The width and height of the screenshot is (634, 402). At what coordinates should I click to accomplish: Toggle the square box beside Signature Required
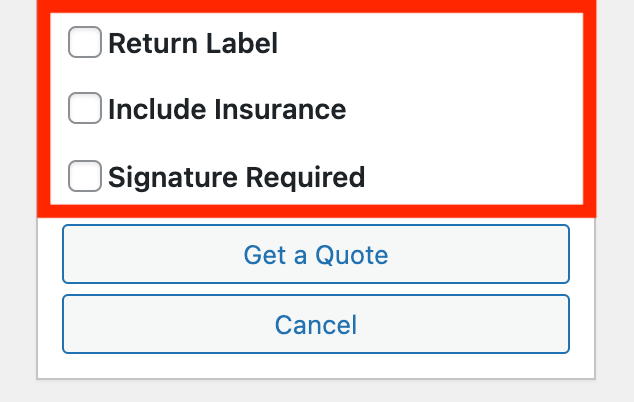[x=85, y=177]
